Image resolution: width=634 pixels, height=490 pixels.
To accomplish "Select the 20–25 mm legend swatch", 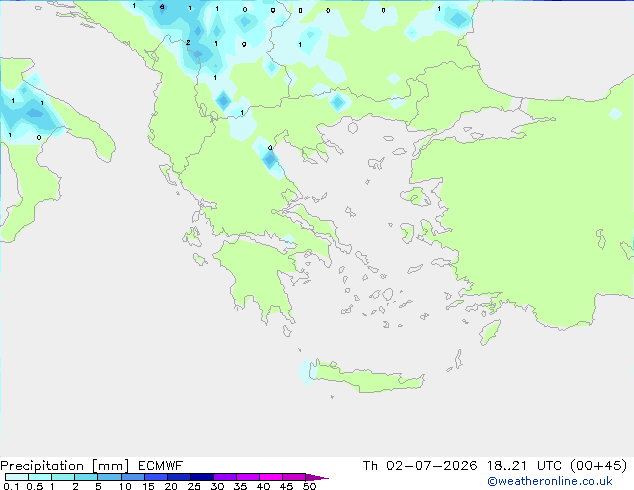I will pyautogui.click(x=179, y=477).
